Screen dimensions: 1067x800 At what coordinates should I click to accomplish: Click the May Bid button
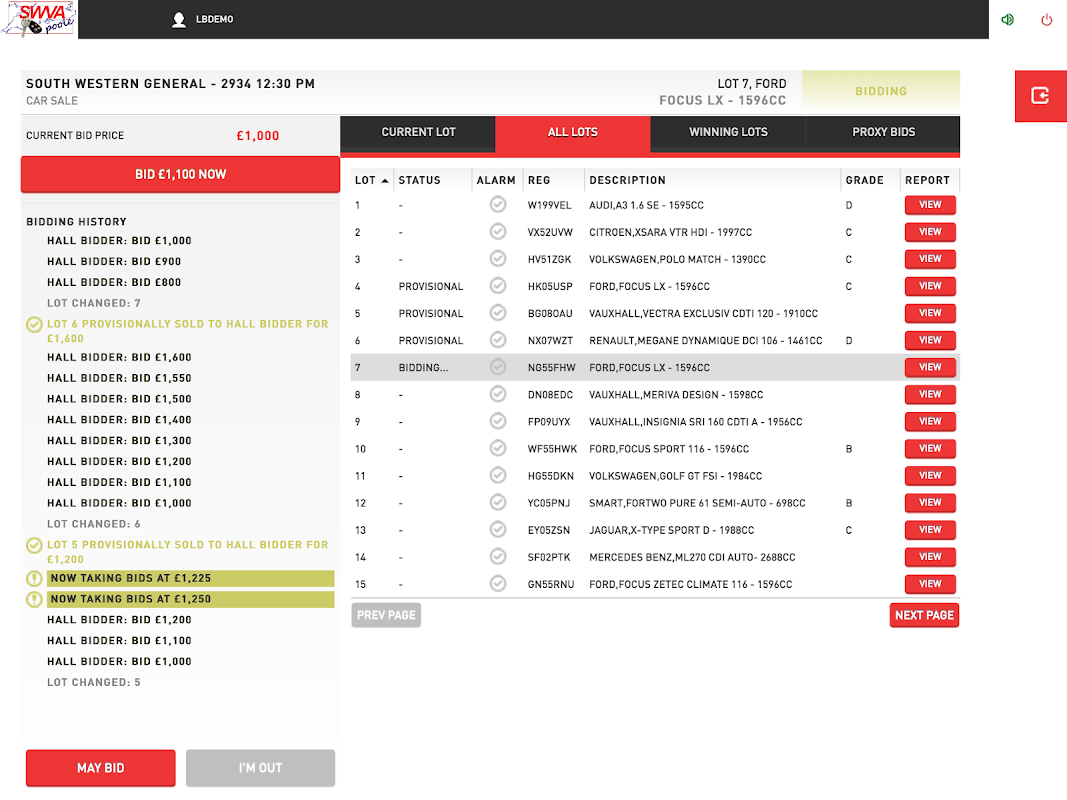coord(101,768)
